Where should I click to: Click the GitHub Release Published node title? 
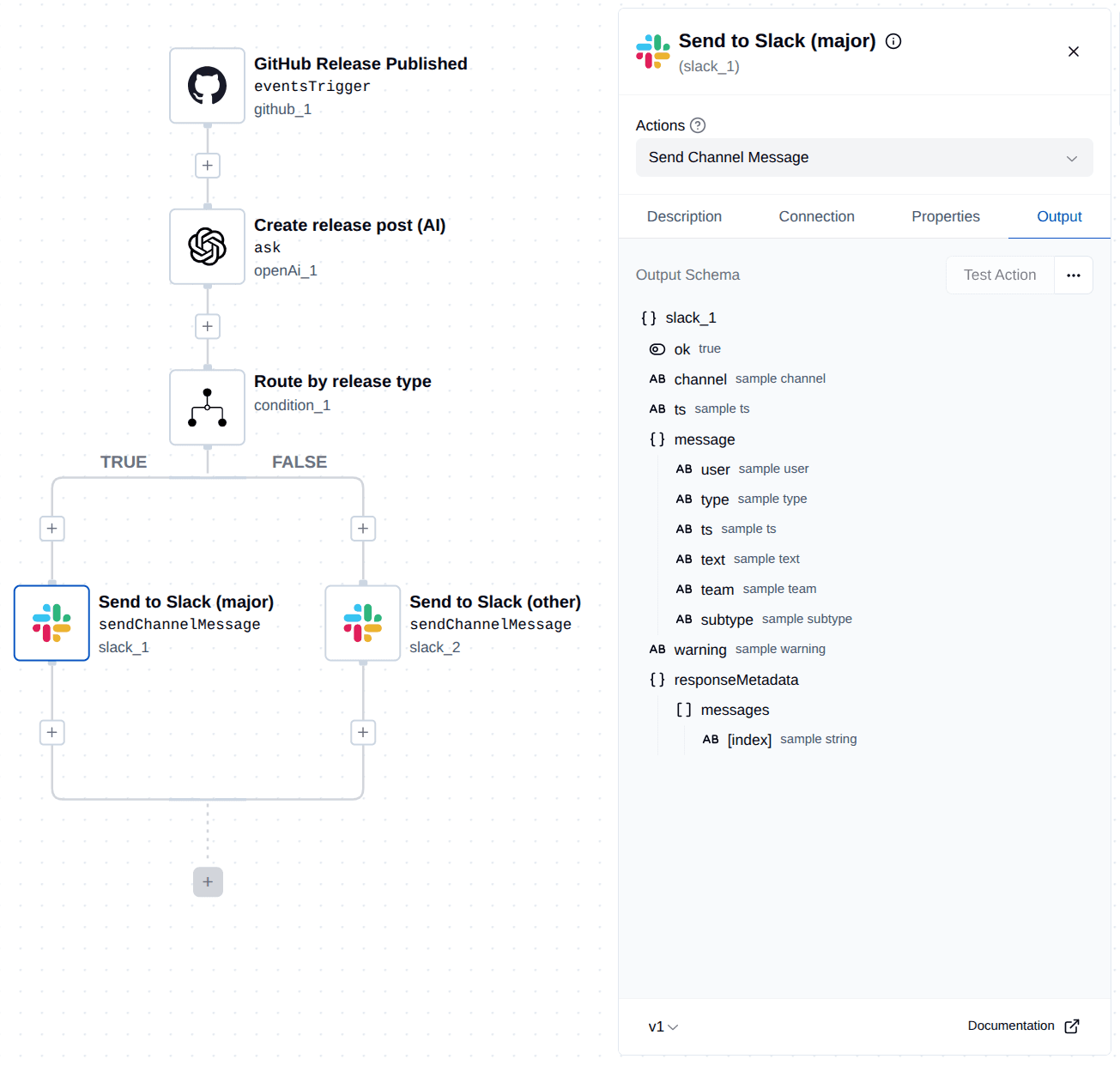tap(360, 64)
